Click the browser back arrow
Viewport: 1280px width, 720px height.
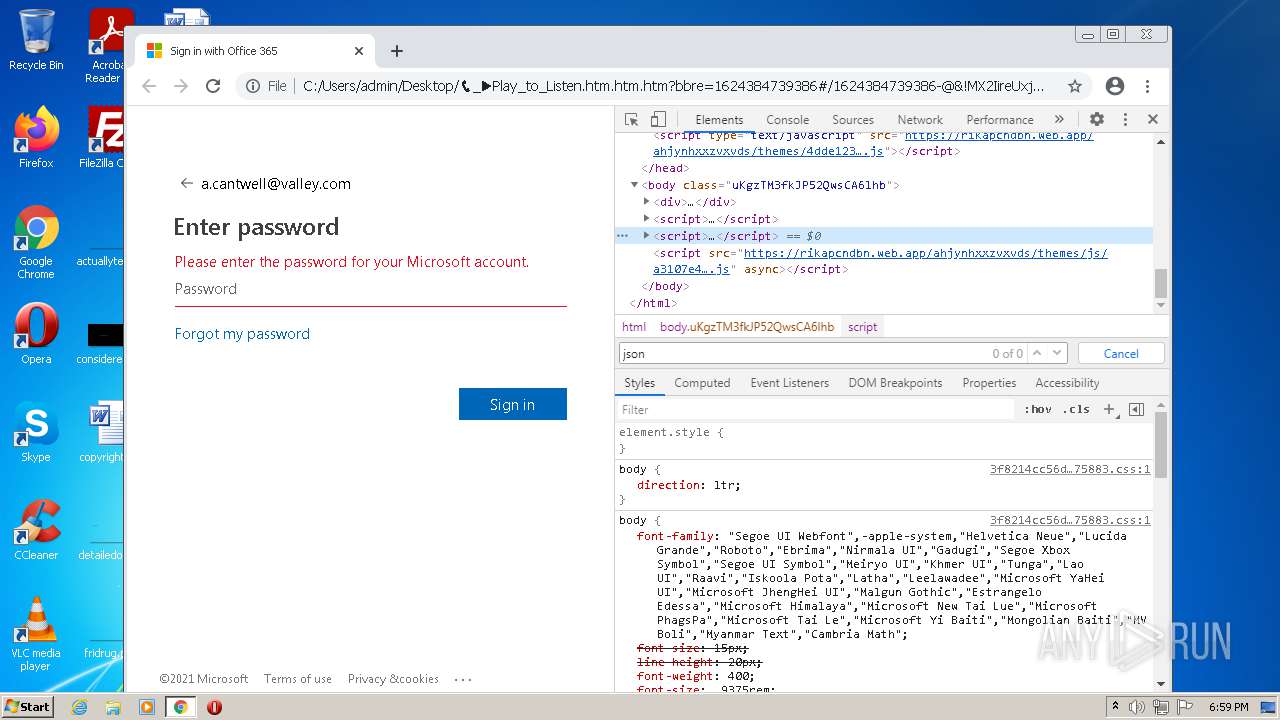[149, 86]
